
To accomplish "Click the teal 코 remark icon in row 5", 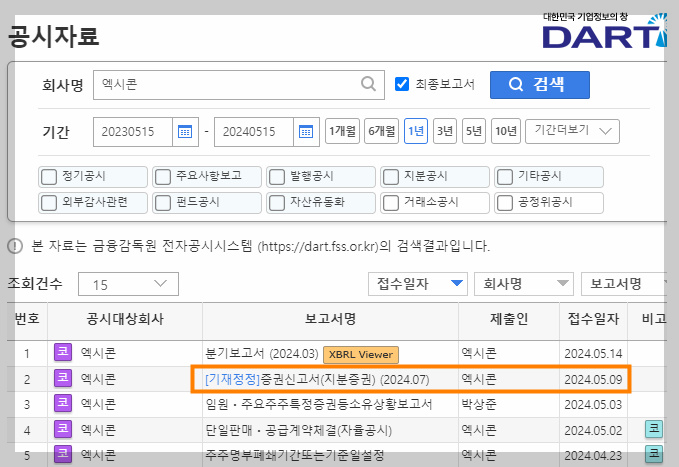I will (654, 454).
